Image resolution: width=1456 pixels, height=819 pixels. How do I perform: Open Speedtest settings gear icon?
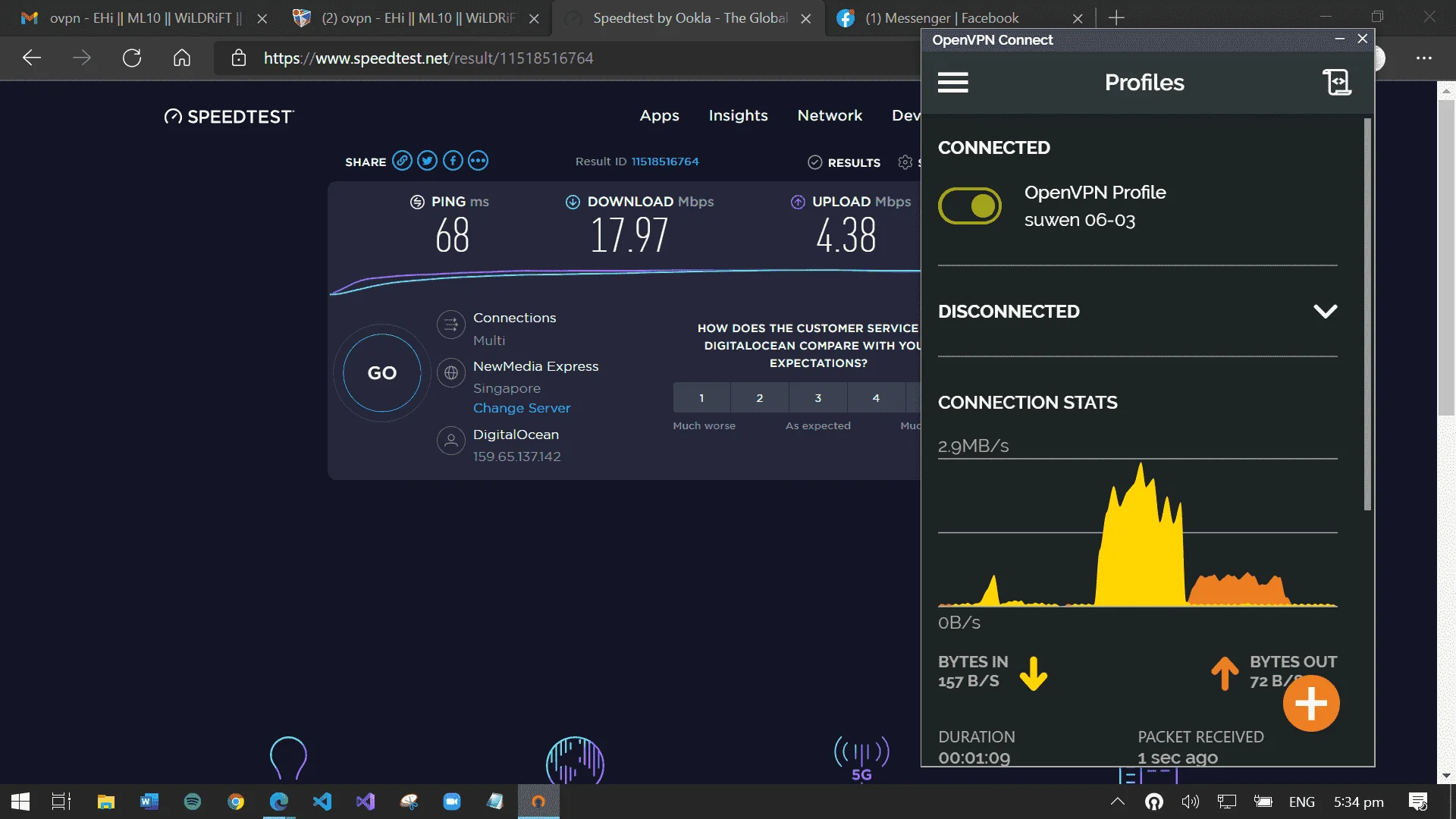coord(905,162)
